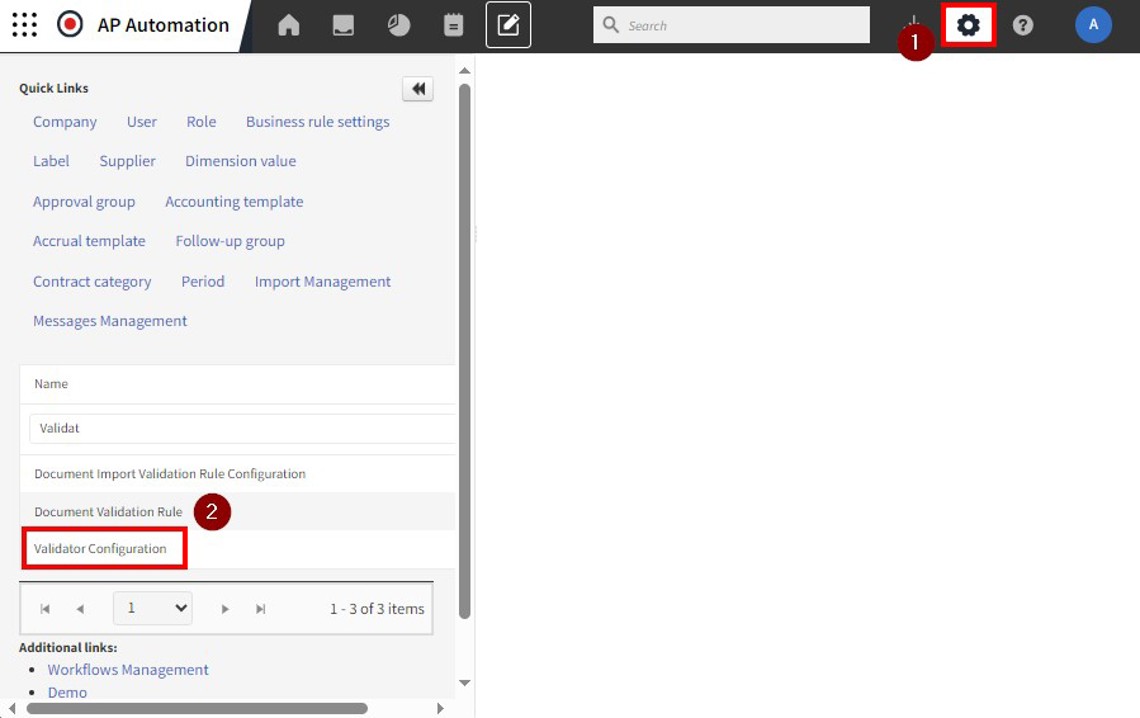
Task: Open the user avatar menu
Action: pos(1093,26)
